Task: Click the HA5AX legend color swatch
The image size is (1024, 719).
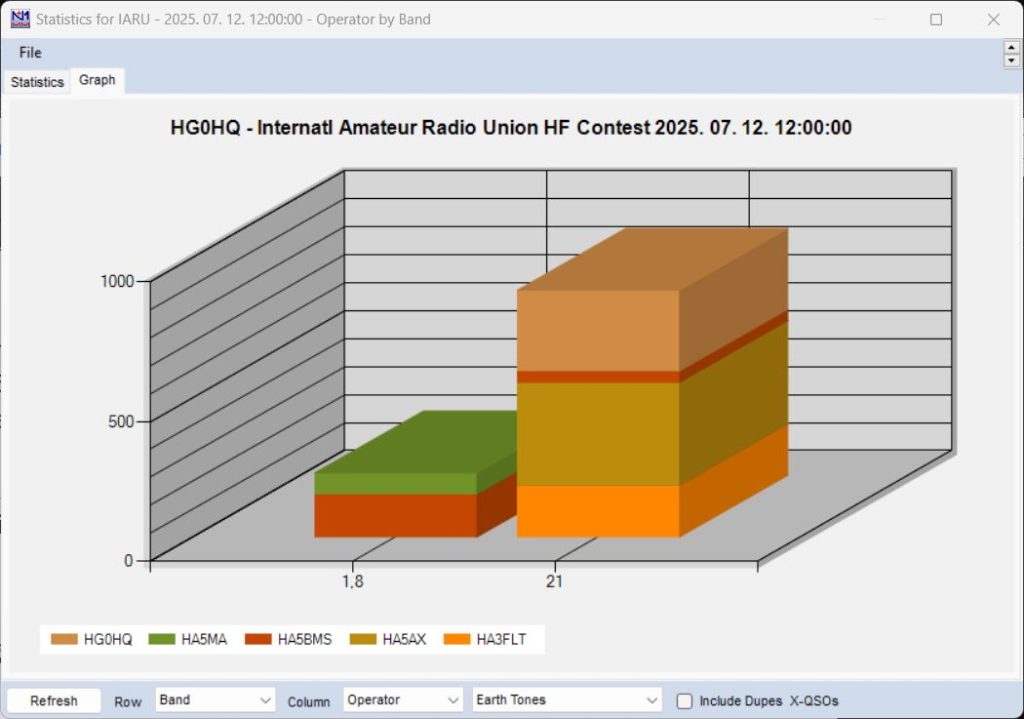Action: [x=363, y=639]
